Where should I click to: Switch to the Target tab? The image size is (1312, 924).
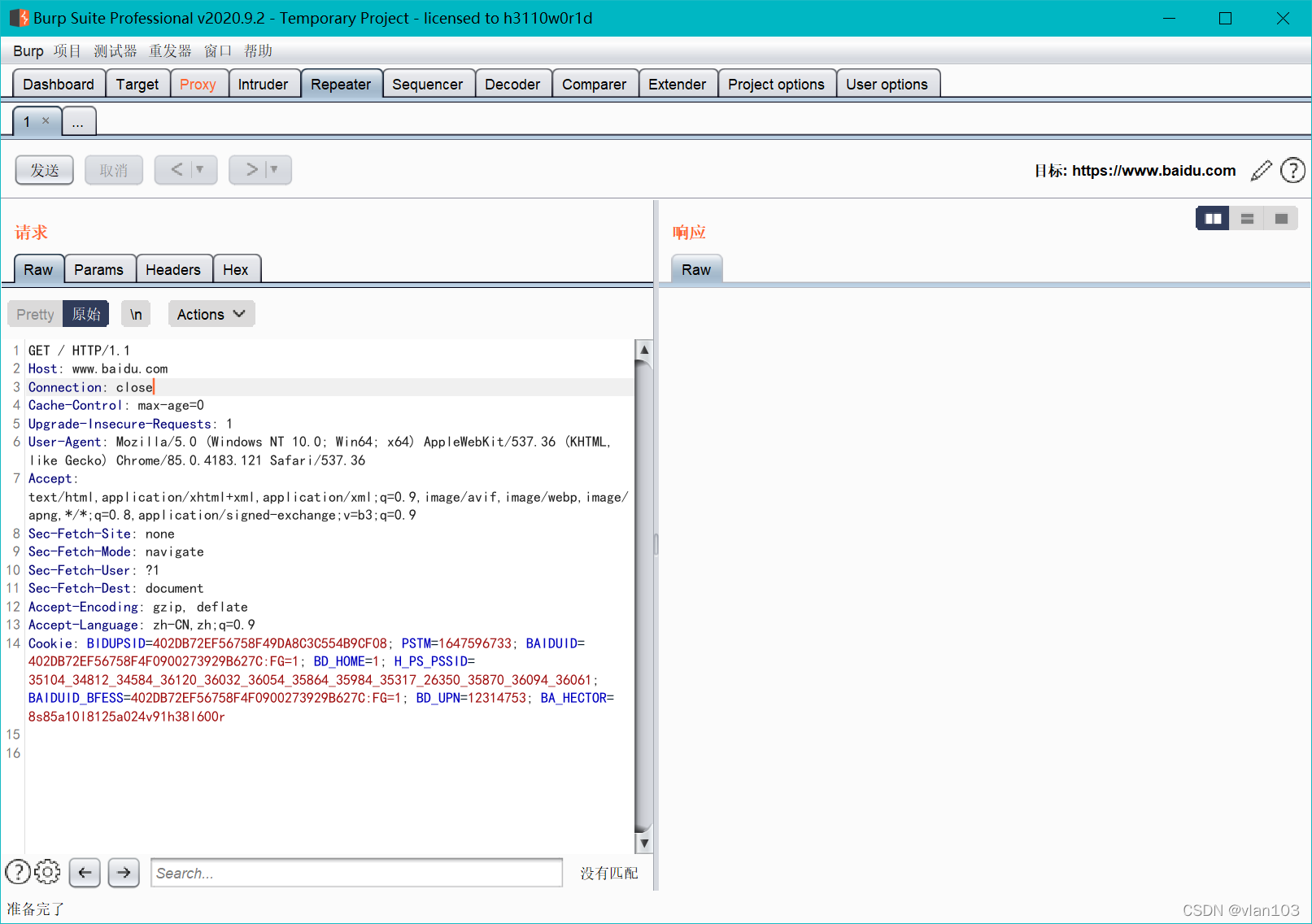point(137,84)
